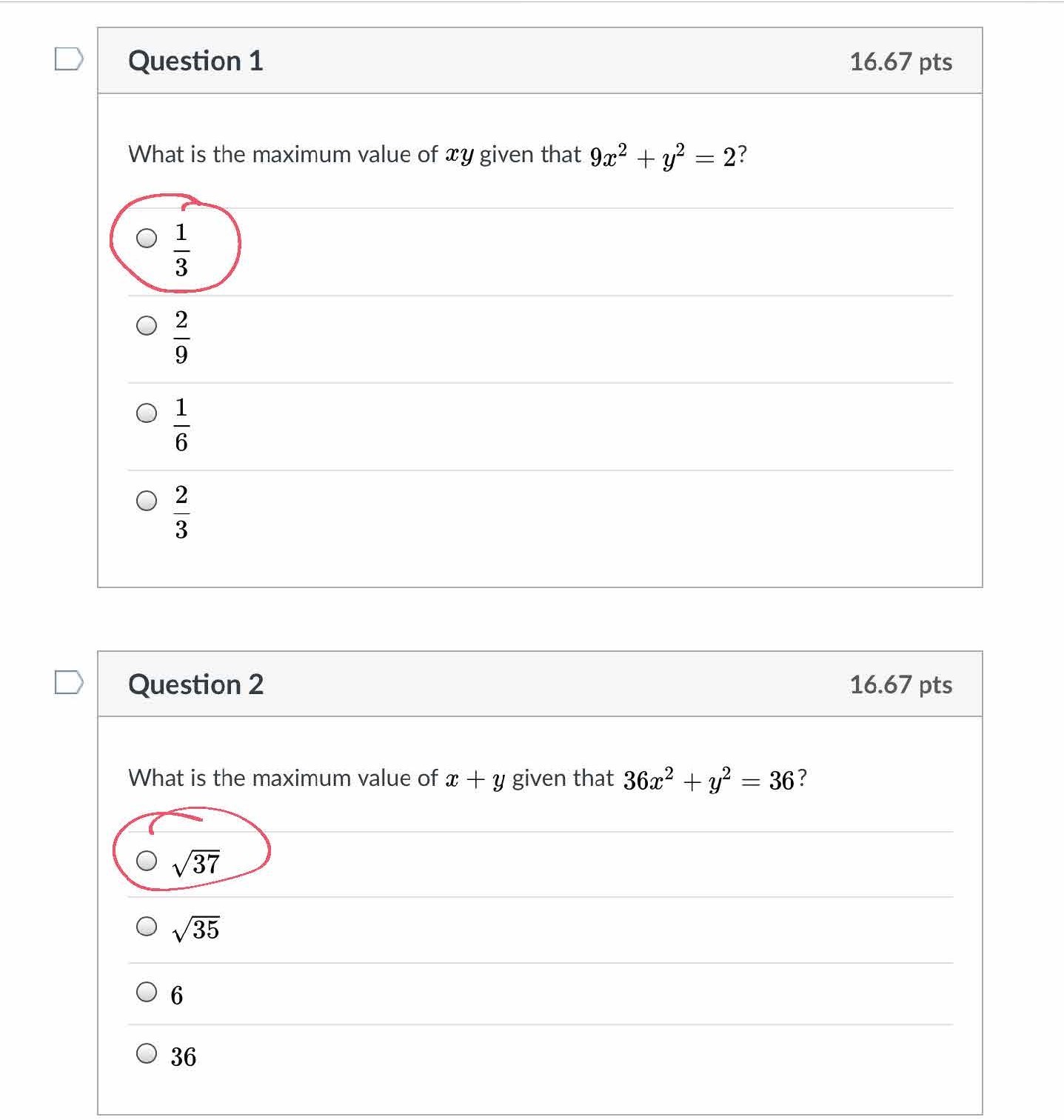Click the 36x² + y² = 36 equation
Viewport: 1064px width, 1120px height.
click(x=709, y=780)
